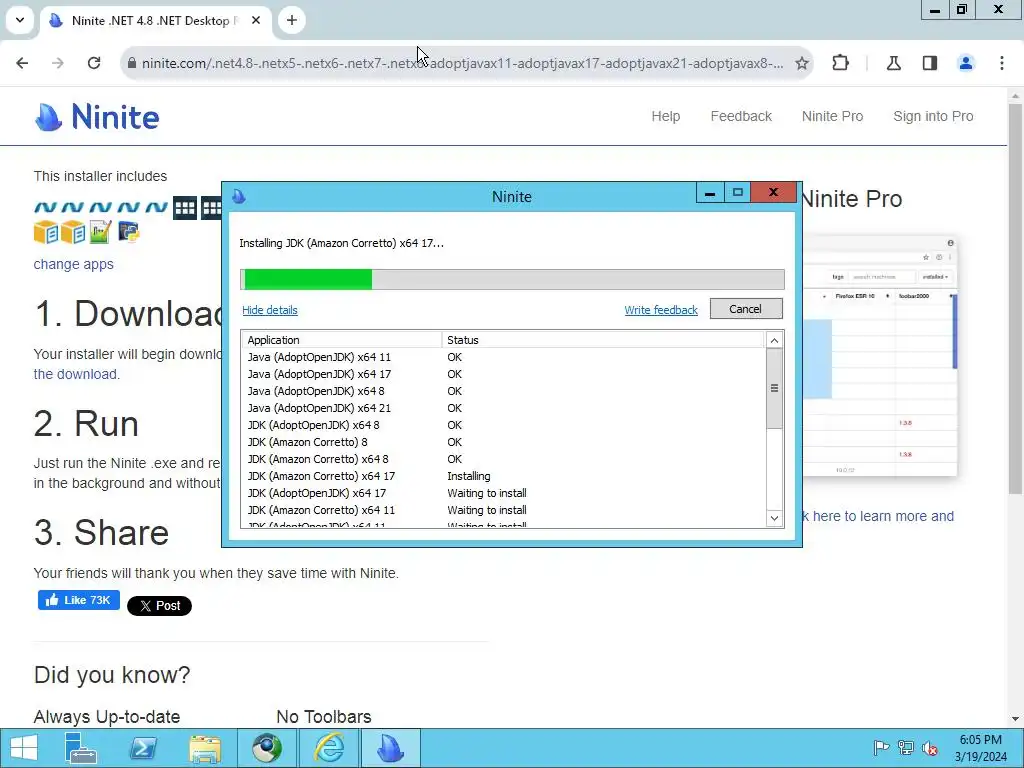Screen dimensions: 1024x768
Task: Click the first .NET wave icon
Action: tap(45, 208)
